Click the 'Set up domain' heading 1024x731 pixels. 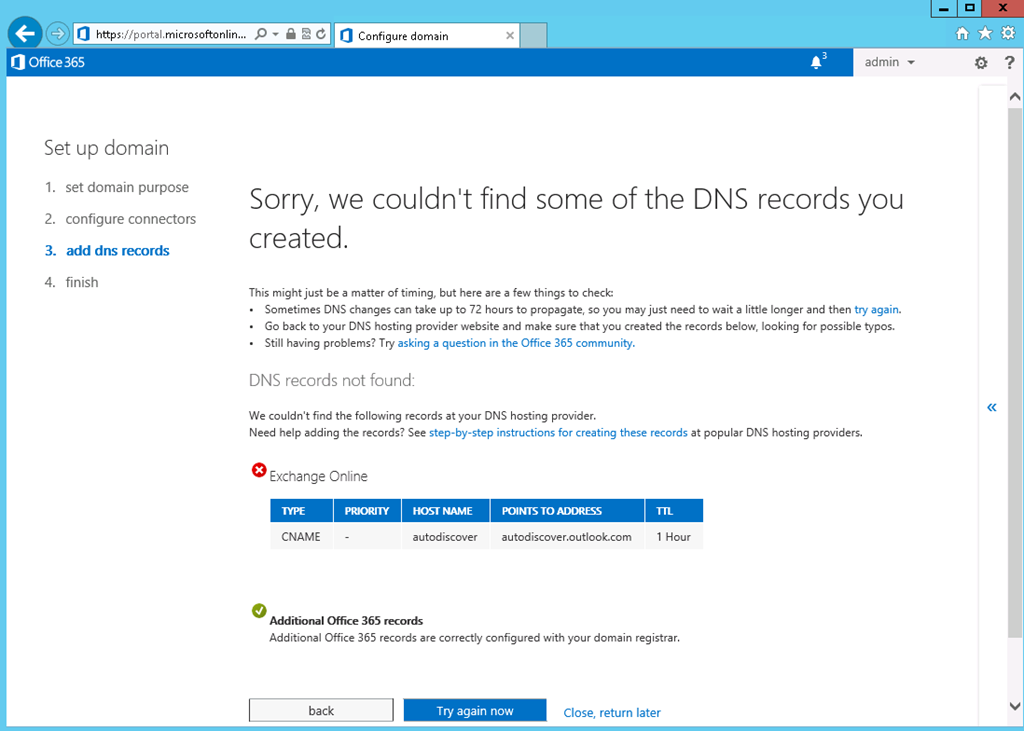(x=106, y=148)
